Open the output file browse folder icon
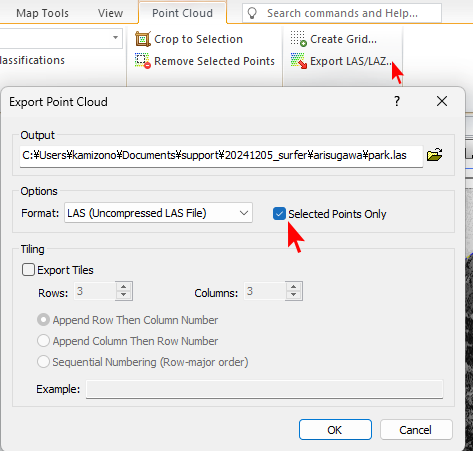Viewport: 473px width, 451px height. [x=434, y=155]
